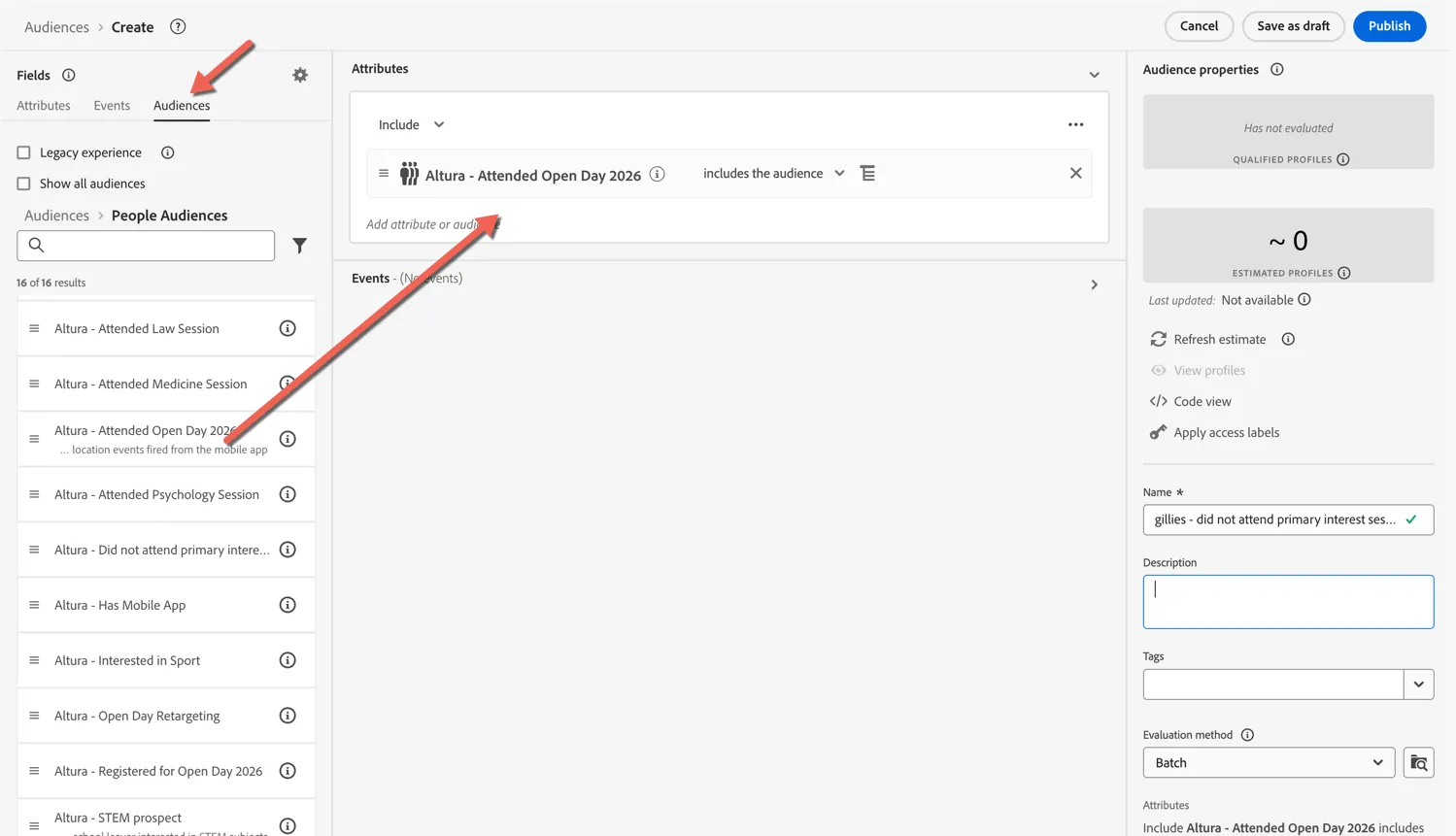The image size is (1456, 836).
Task: Open the Include dropdown
Action: point(411,124)
